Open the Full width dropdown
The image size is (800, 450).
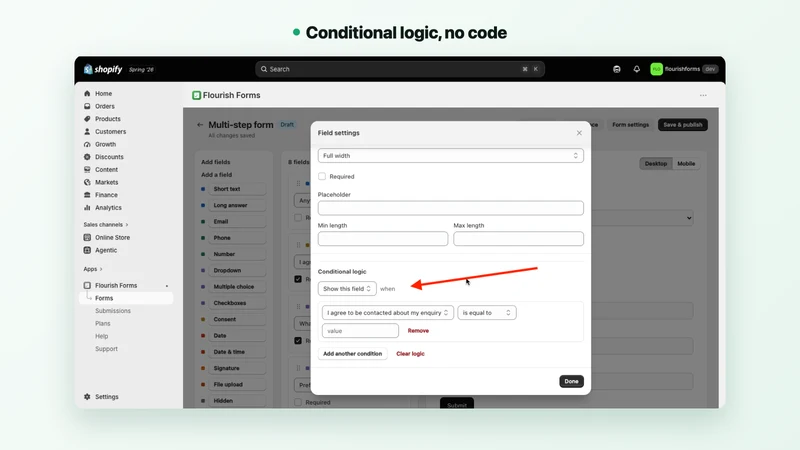(451, 156)
